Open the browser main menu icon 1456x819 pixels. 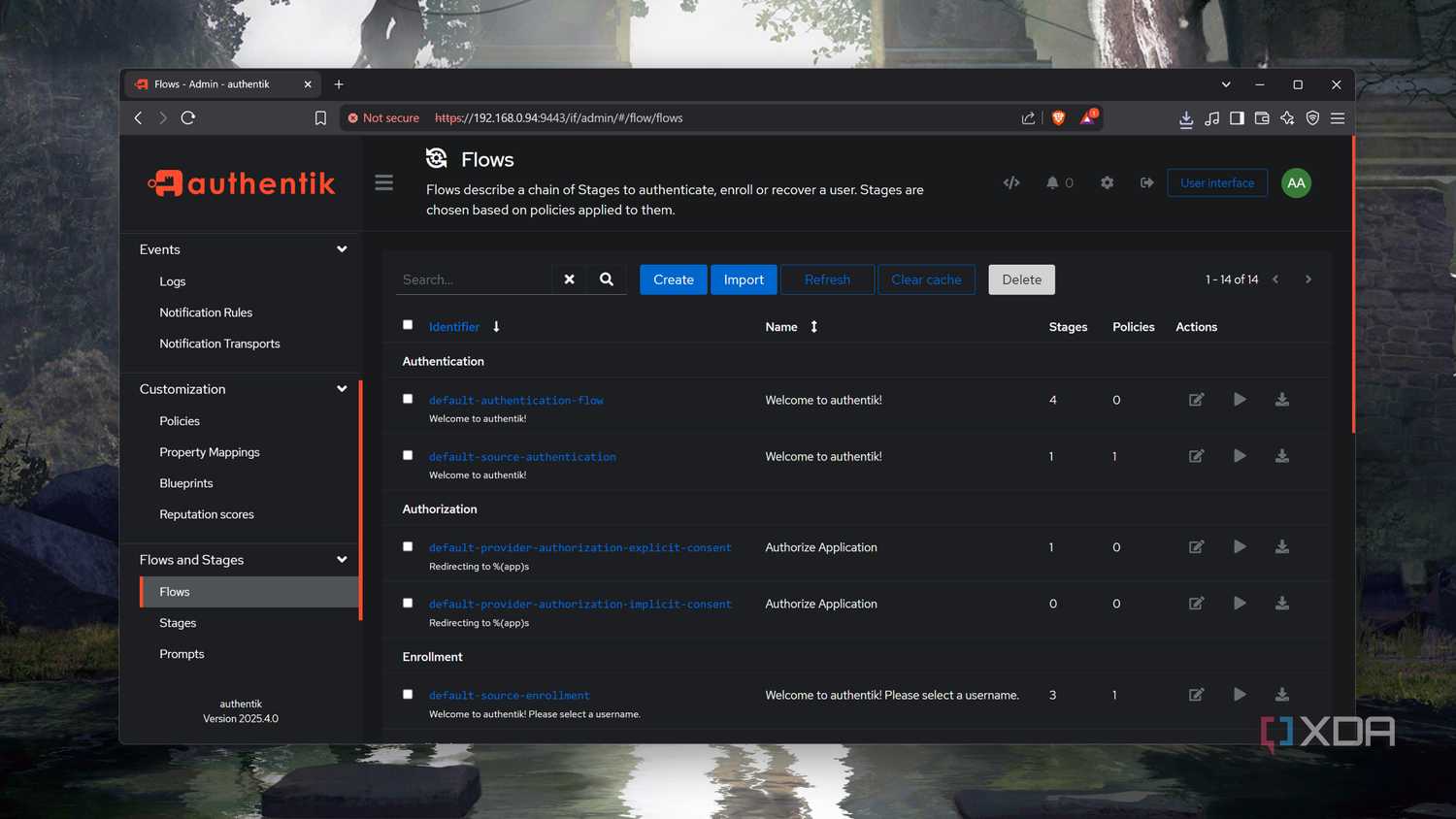(1338, 117)
